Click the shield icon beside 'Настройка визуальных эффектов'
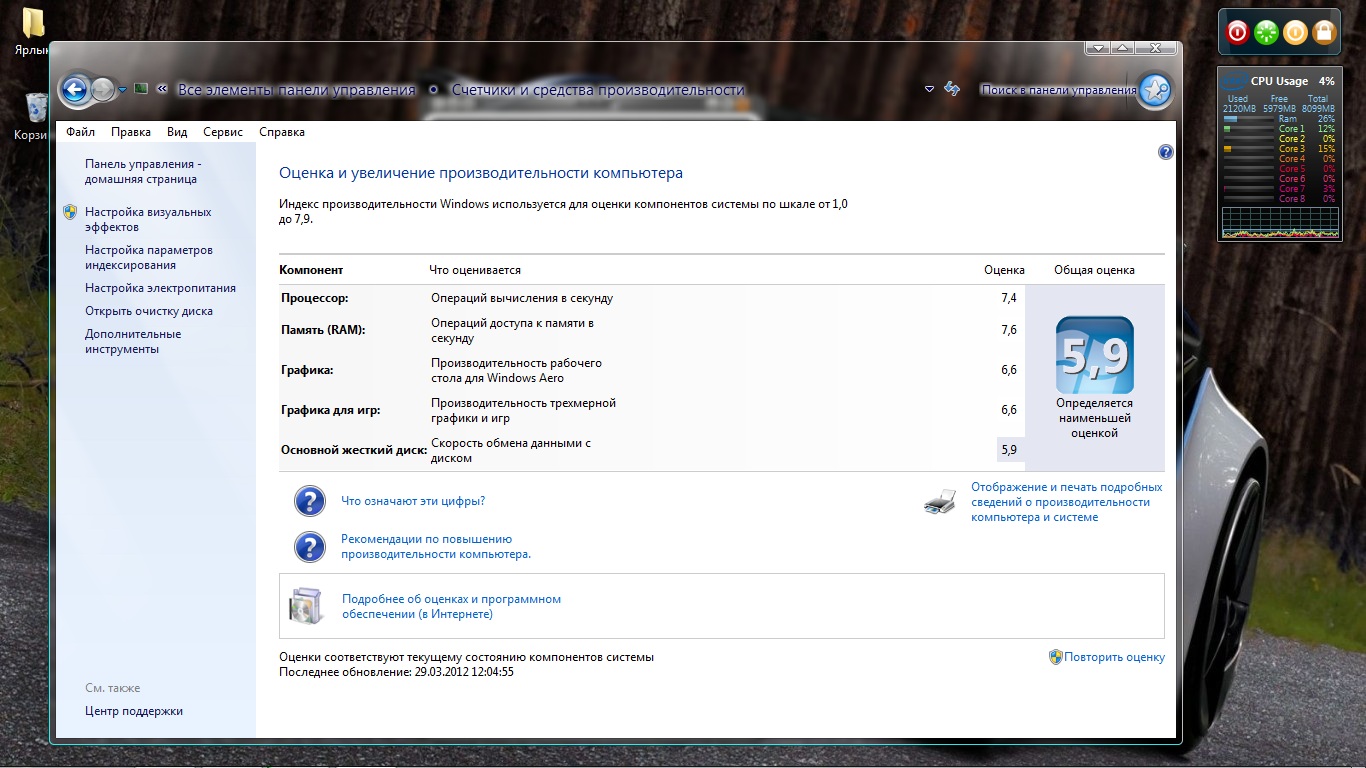The width and height of the screenshot is (1366, 768). coord(70,212)
